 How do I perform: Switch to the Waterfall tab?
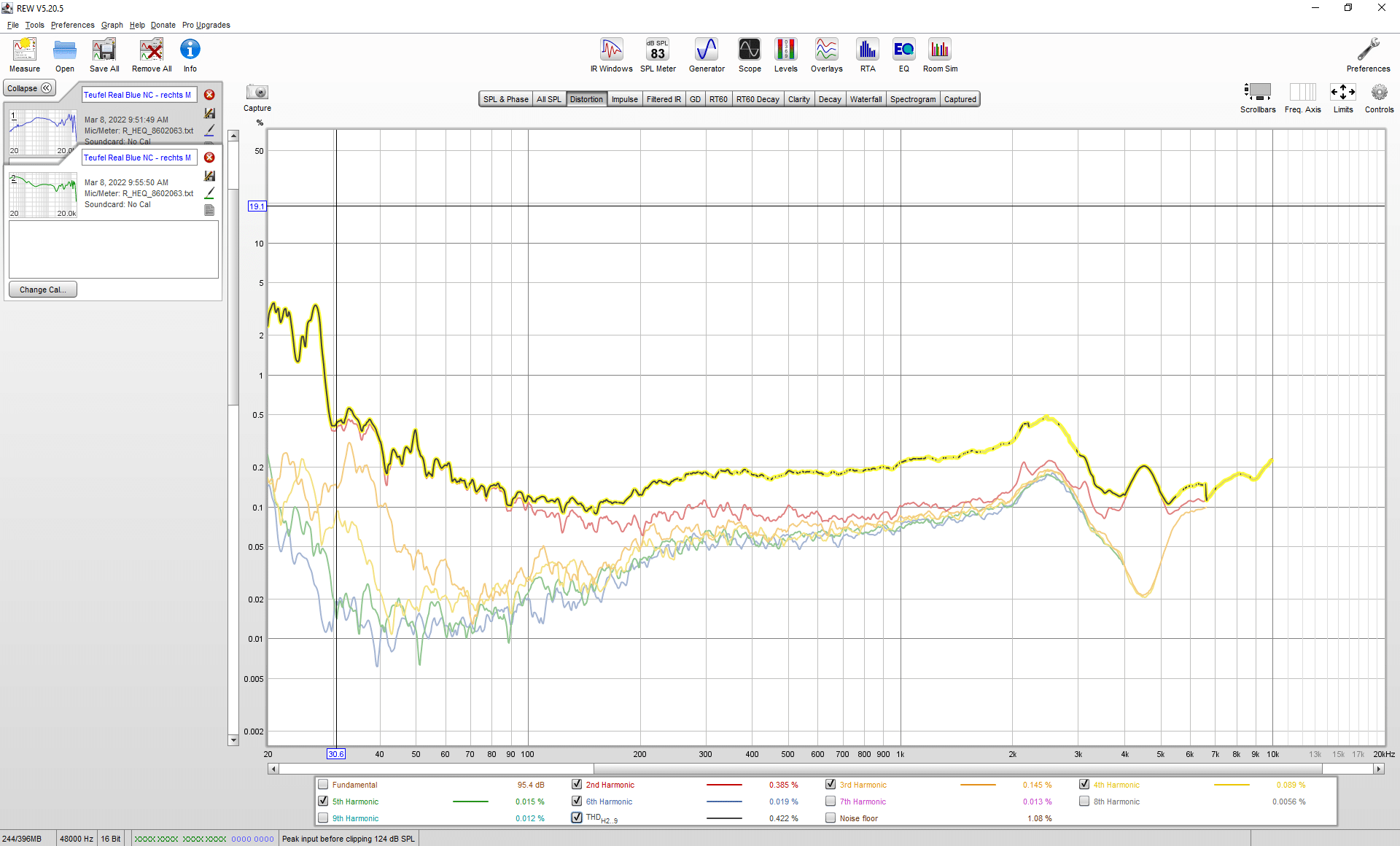(866, 99)
